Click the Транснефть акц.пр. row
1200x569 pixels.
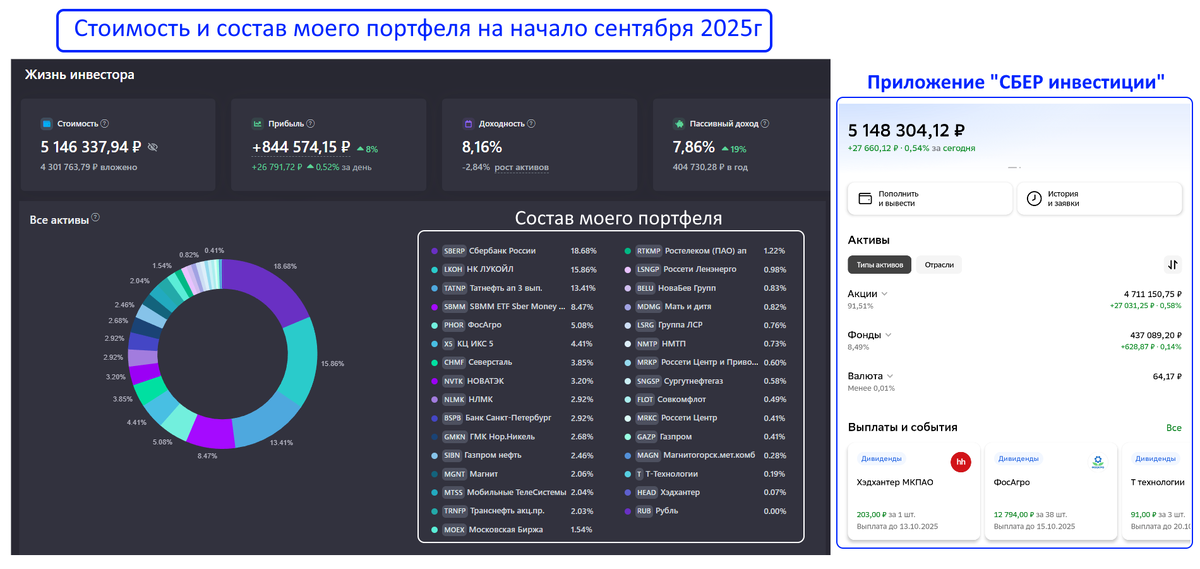click(x=513, y=511)
